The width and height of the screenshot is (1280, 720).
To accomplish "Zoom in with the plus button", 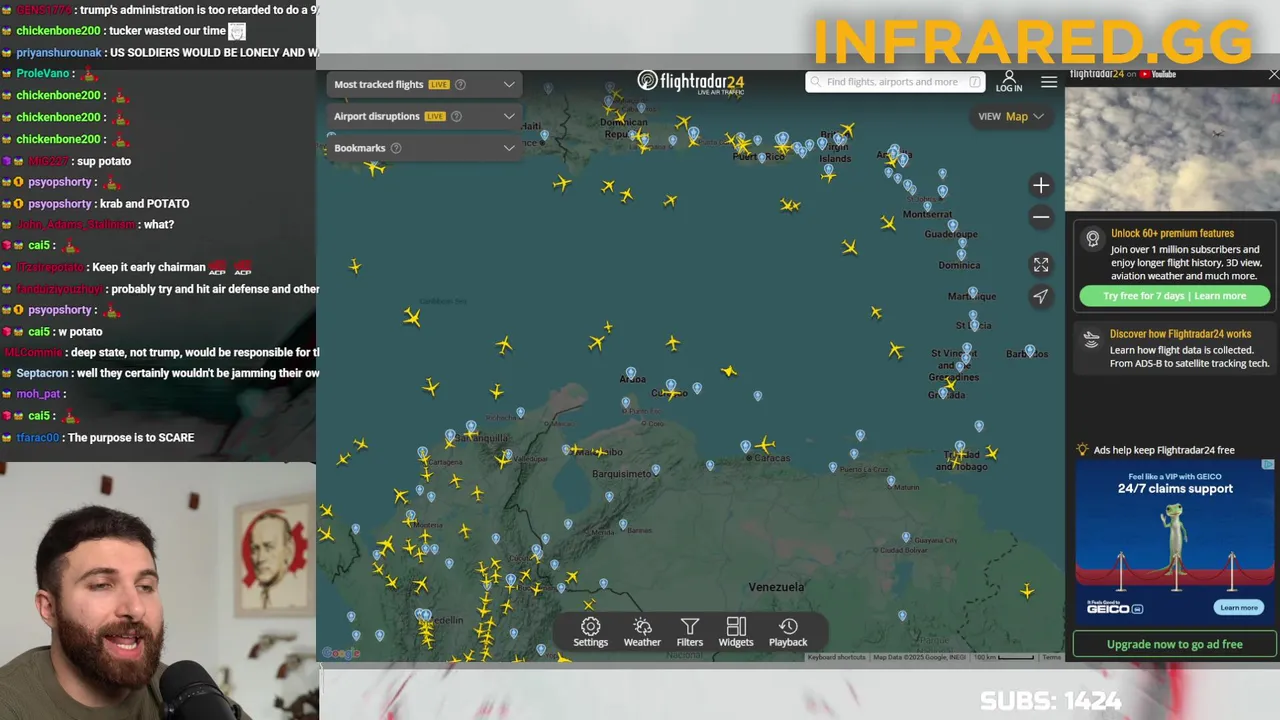I will (1041, 185).
